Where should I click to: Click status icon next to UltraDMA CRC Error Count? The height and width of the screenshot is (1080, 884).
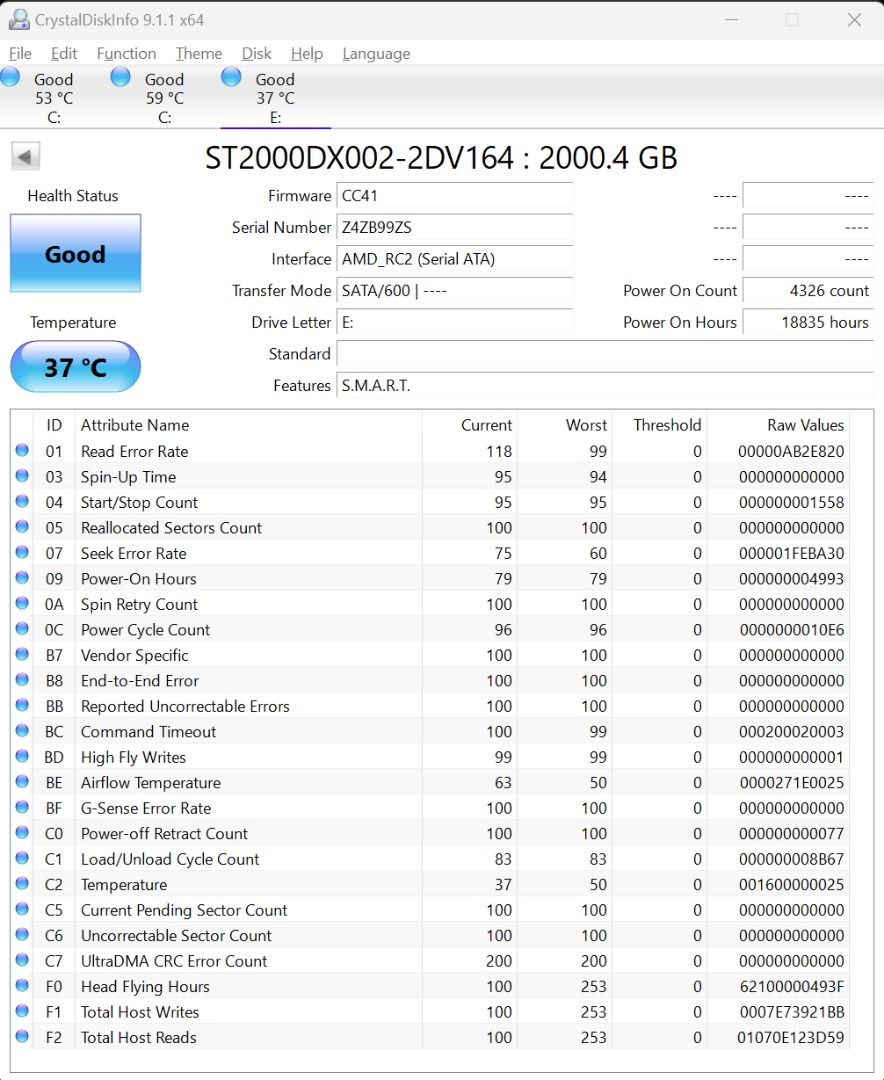coord(23,960)
